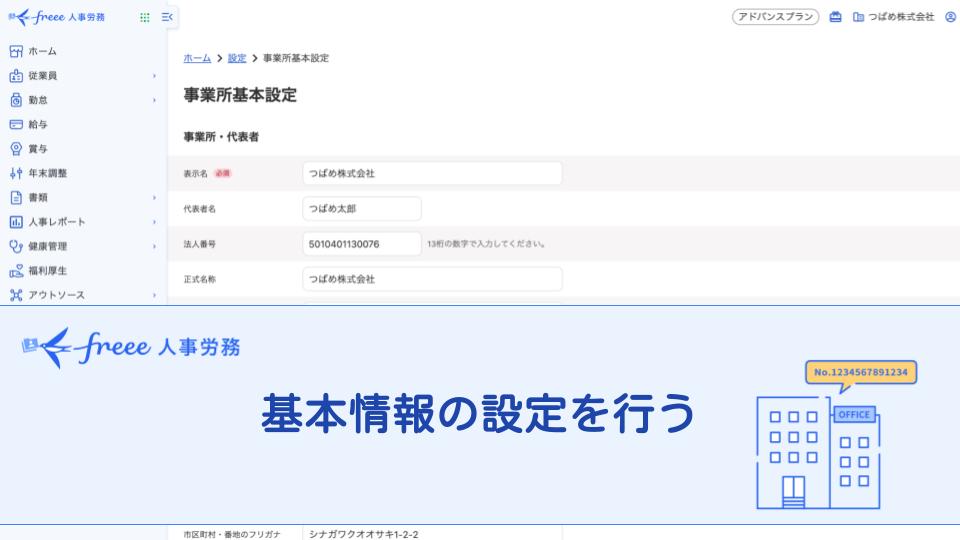The width and height of the screenshot is (960, 540).
Task: Follow the 設定 breadcrumb link
Action: 237,58
